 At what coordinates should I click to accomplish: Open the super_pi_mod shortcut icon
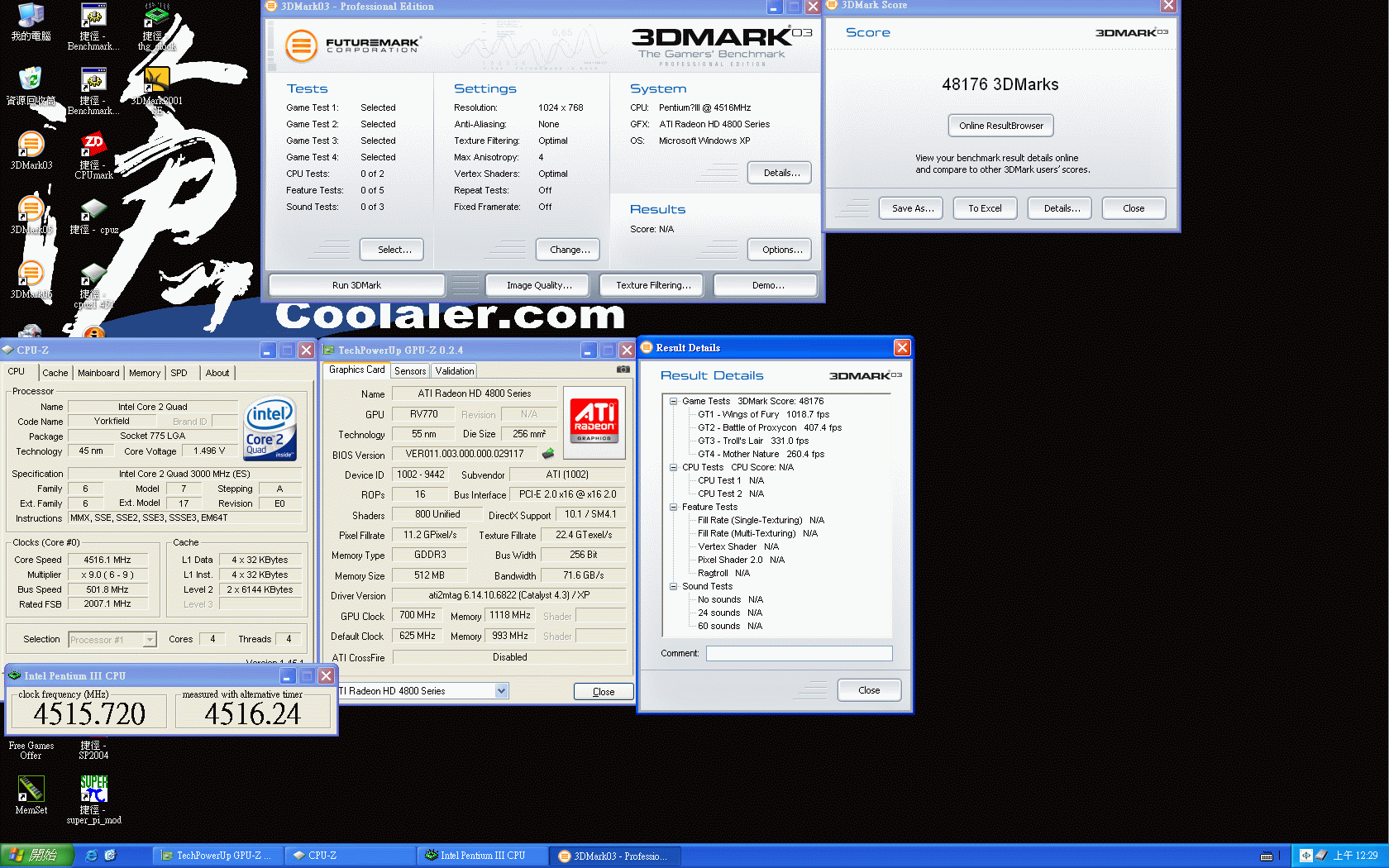(x=93, y=799)
